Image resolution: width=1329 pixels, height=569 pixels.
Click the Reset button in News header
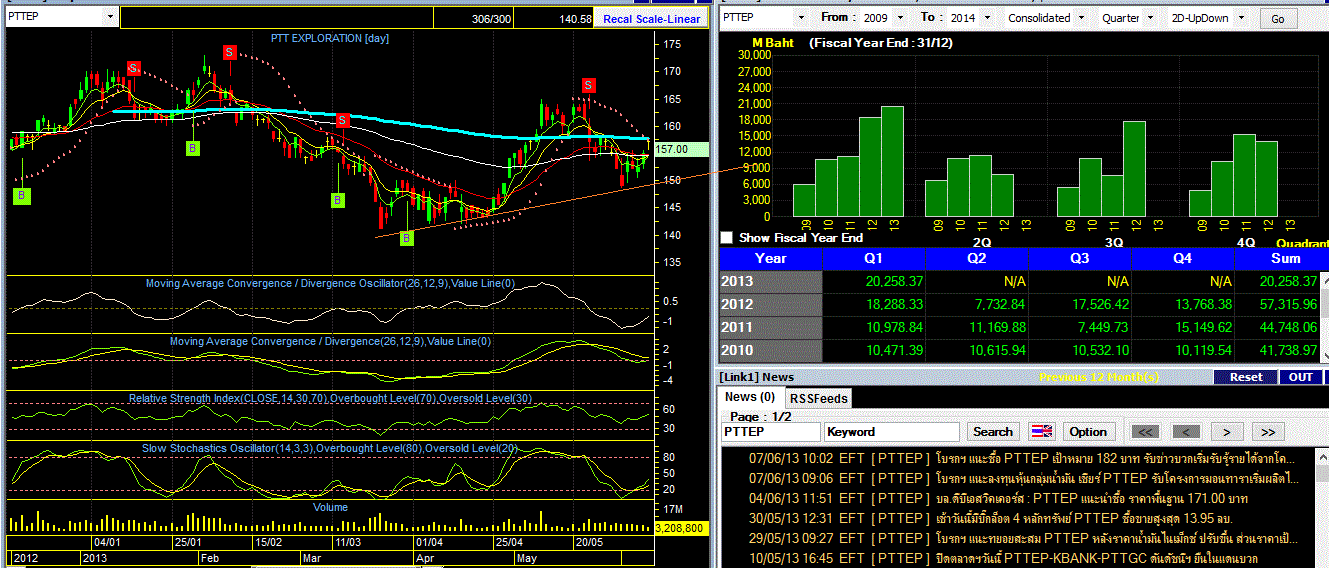tap(1246, 377)
